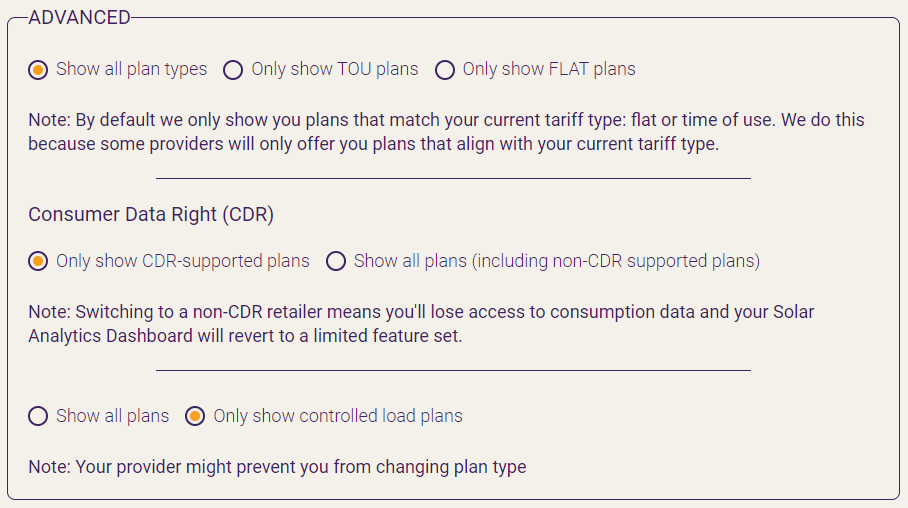Click the 'Only show TOU plans' label text
The image size is (908, 508).
[335, 69]
